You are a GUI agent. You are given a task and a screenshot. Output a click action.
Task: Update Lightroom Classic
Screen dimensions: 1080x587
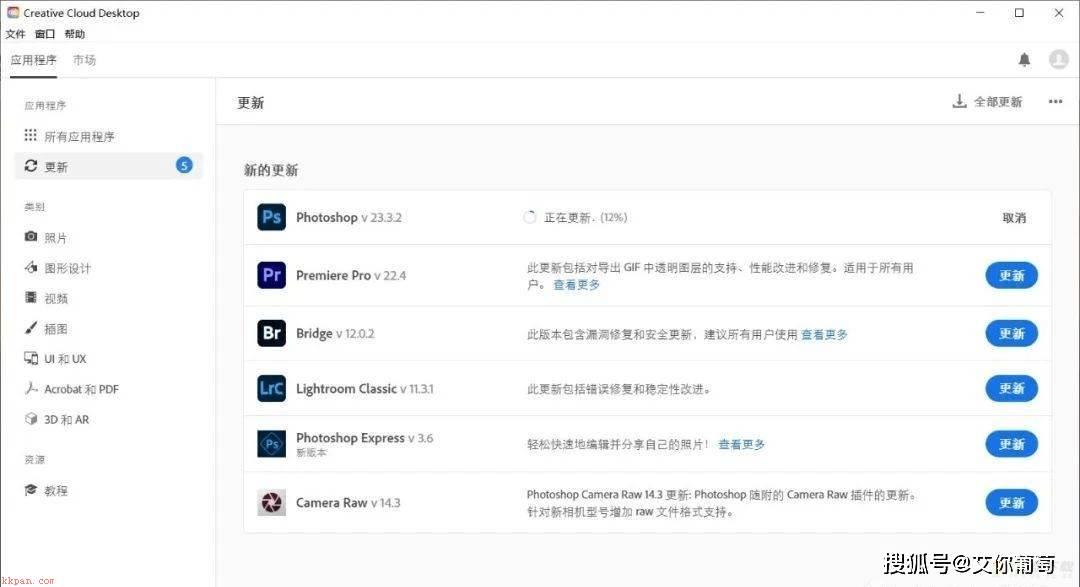1011,389
